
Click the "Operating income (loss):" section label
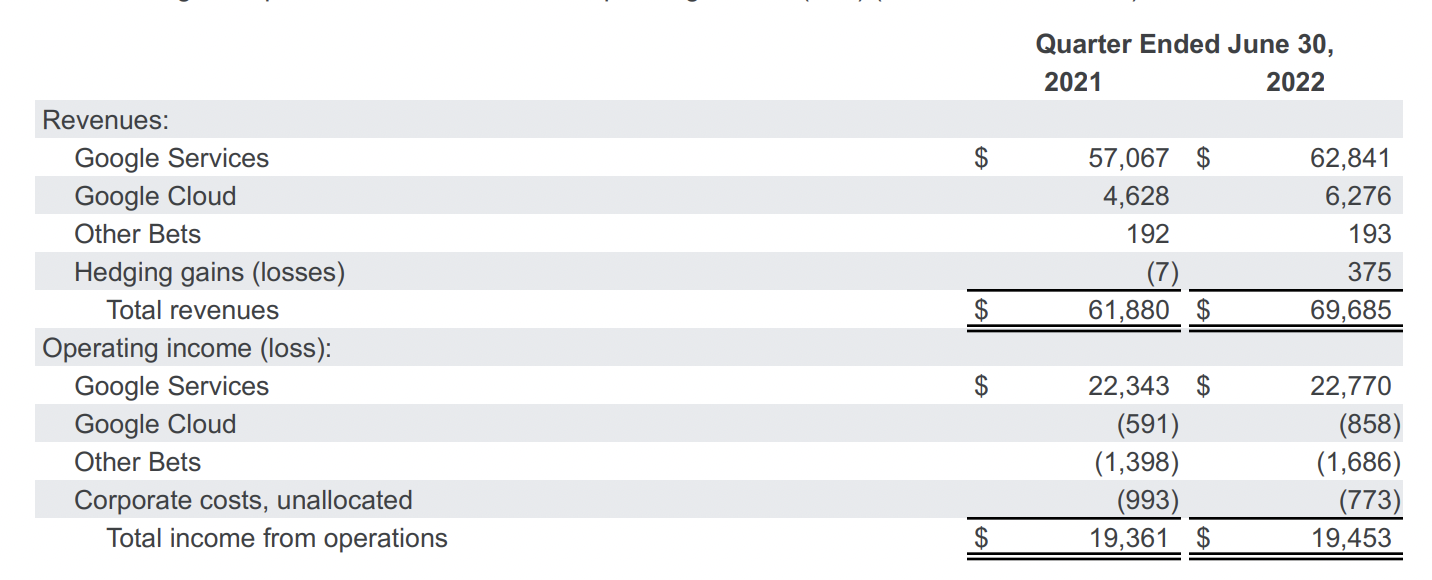pyautogui.click(x=187, y=348)
